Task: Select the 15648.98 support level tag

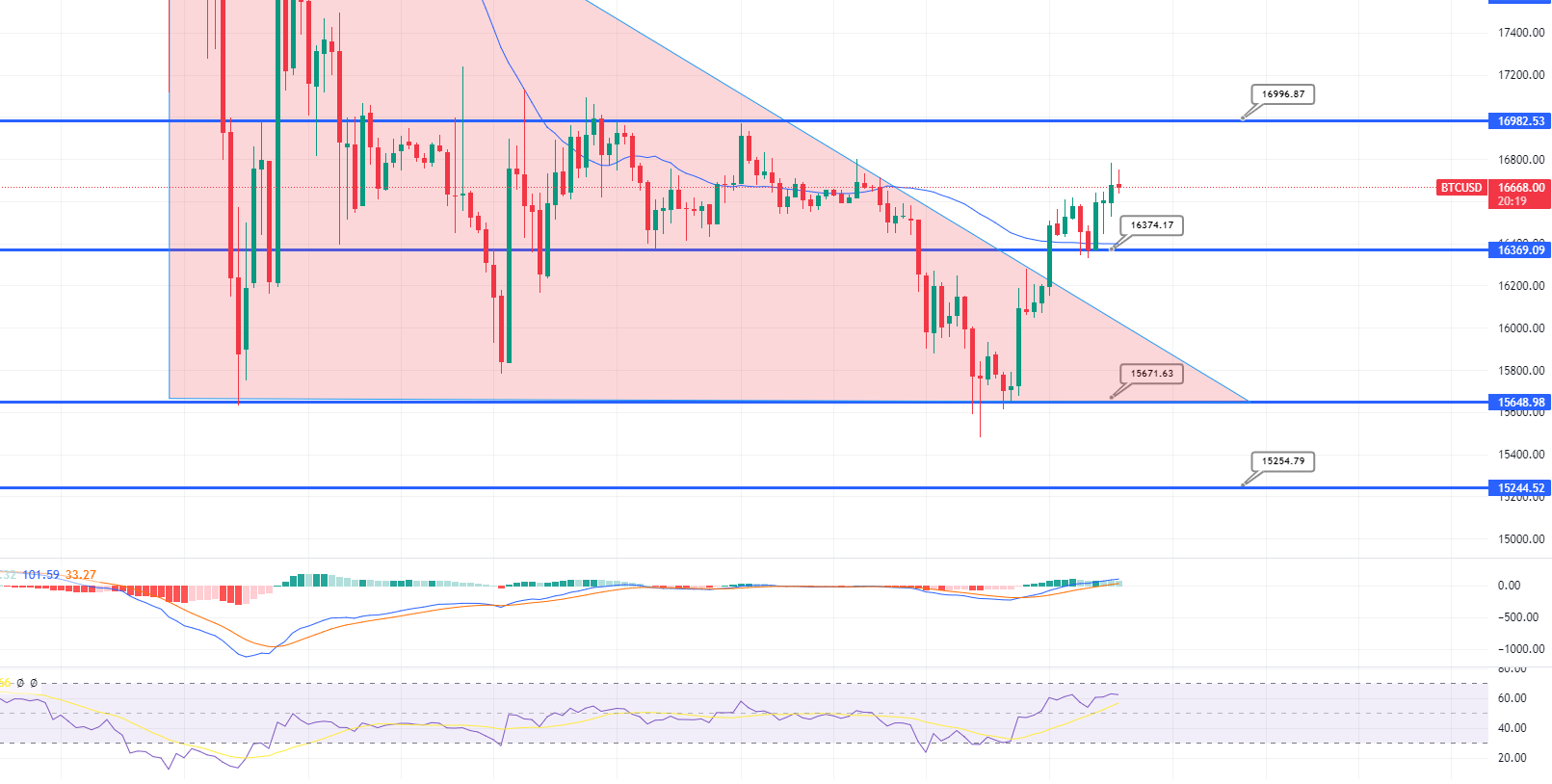Action: tap(1520, 403)
